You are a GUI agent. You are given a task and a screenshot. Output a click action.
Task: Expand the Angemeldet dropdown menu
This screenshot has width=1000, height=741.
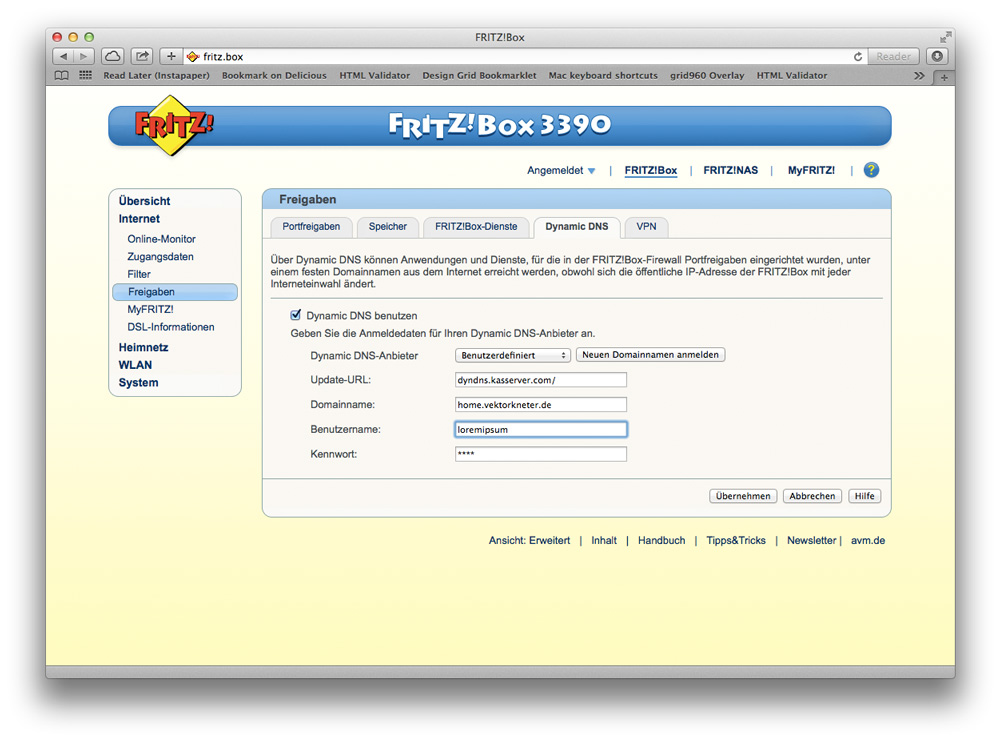pyautogui.click(x=561, y=170)
